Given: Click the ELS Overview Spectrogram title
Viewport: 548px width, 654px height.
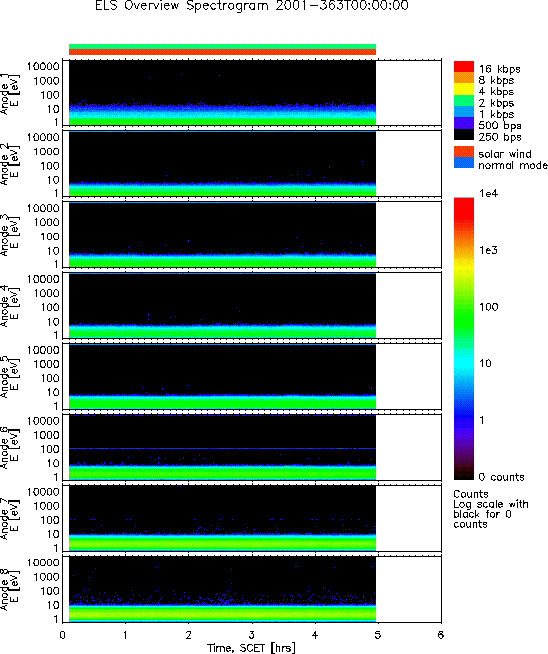Looking at the screenshot, I should 251,6.
